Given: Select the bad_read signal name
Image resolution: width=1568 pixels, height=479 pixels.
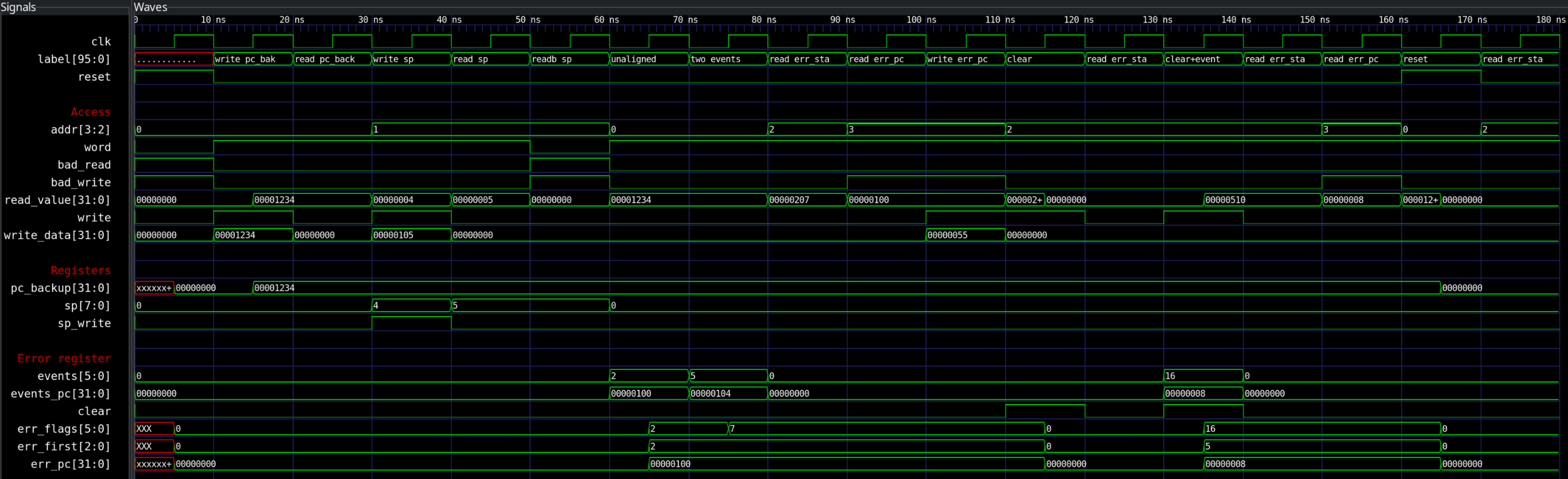Looking at the screenshot, I should [84, 165].
